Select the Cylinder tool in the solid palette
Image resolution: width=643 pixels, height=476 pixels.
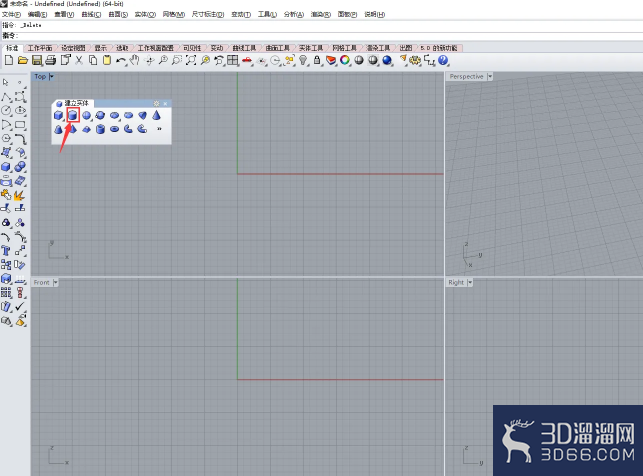click(x=73, y=116)
